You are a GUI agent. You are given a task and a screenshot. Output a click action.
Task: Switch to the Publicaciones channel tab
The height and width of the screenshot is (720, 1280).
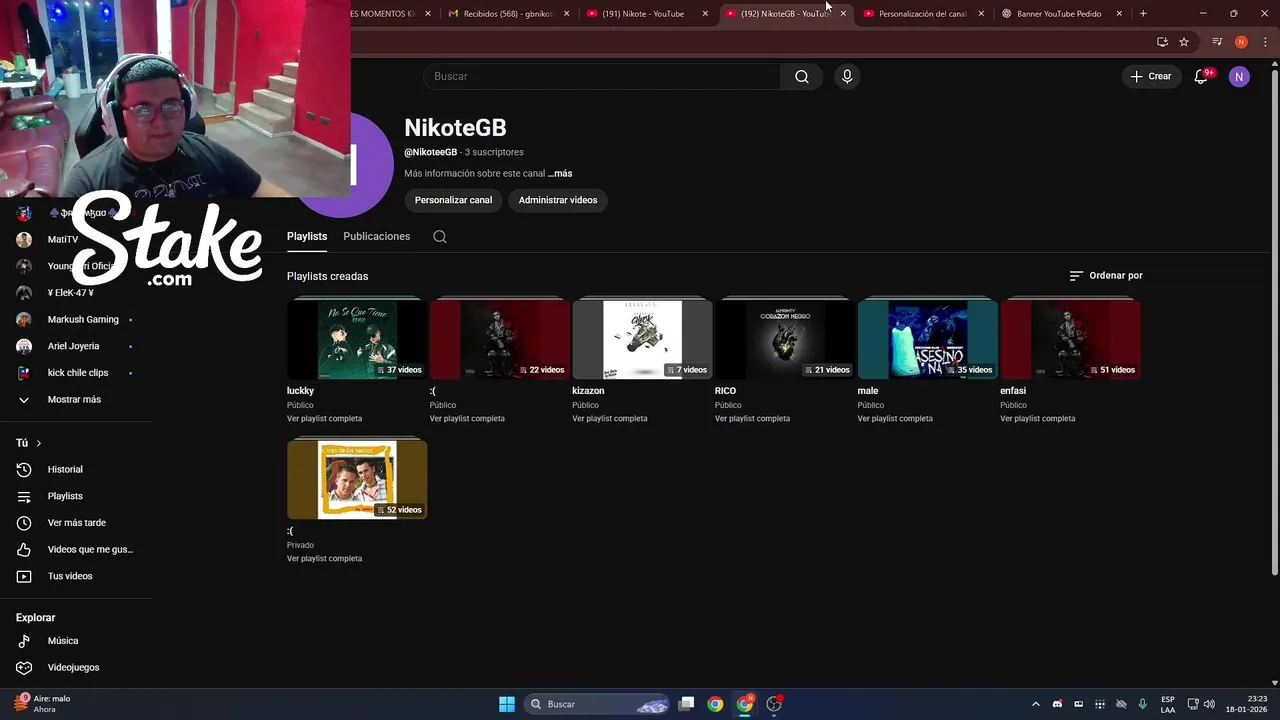tap(377, 237)
